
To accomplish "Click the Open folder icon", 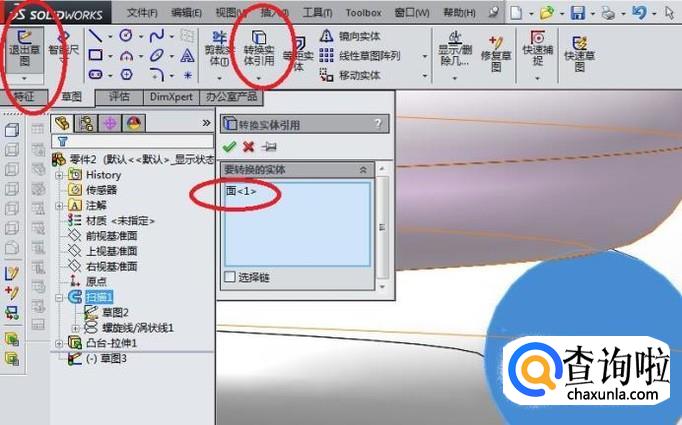I will pos(547,13).
